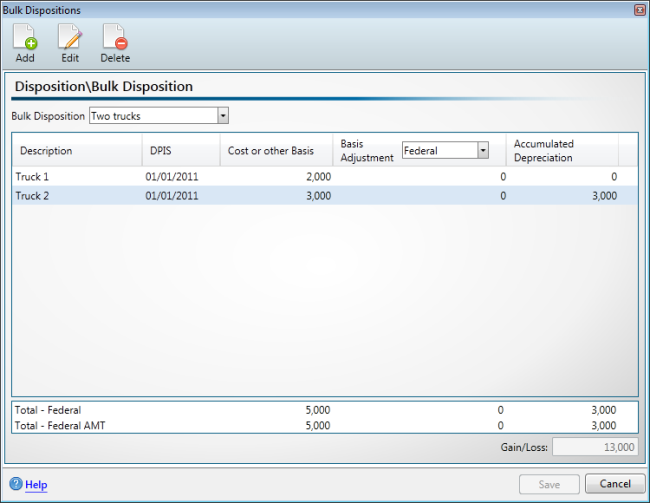
Task: Click the blue Help question mark icon
Action: [x=16, y=485]
